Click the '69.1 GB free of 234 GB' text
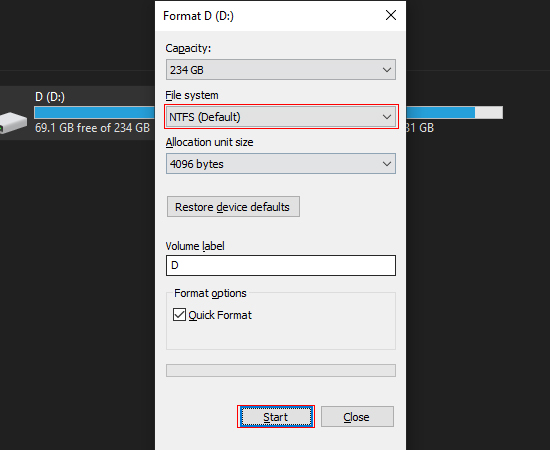The width and height of the screenshot is (550, 450). (x=92, y=128)
